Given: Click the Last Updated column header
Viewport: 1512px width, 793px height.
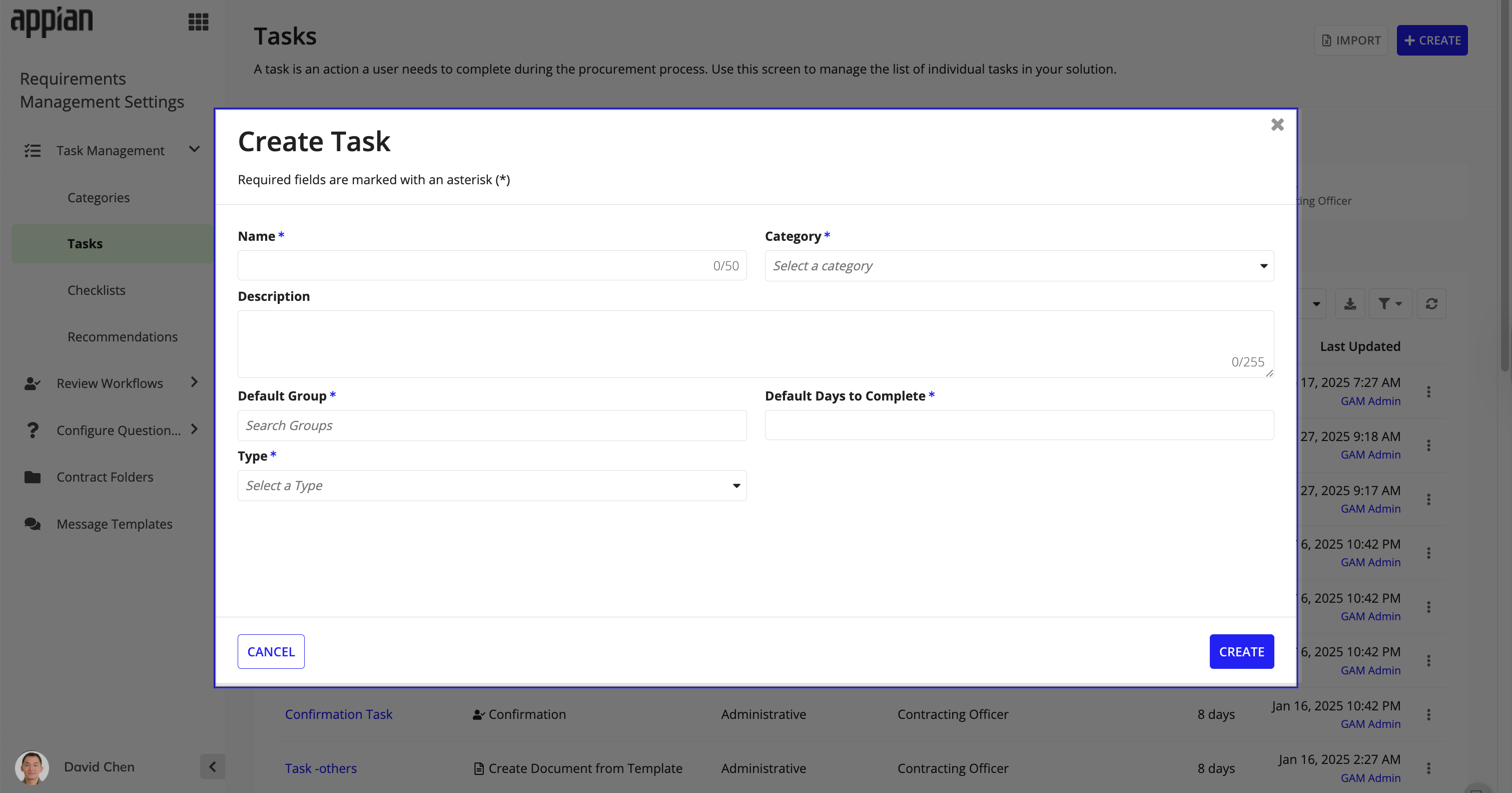Looking at the screenshot, I should click(x=1360, y=346).
